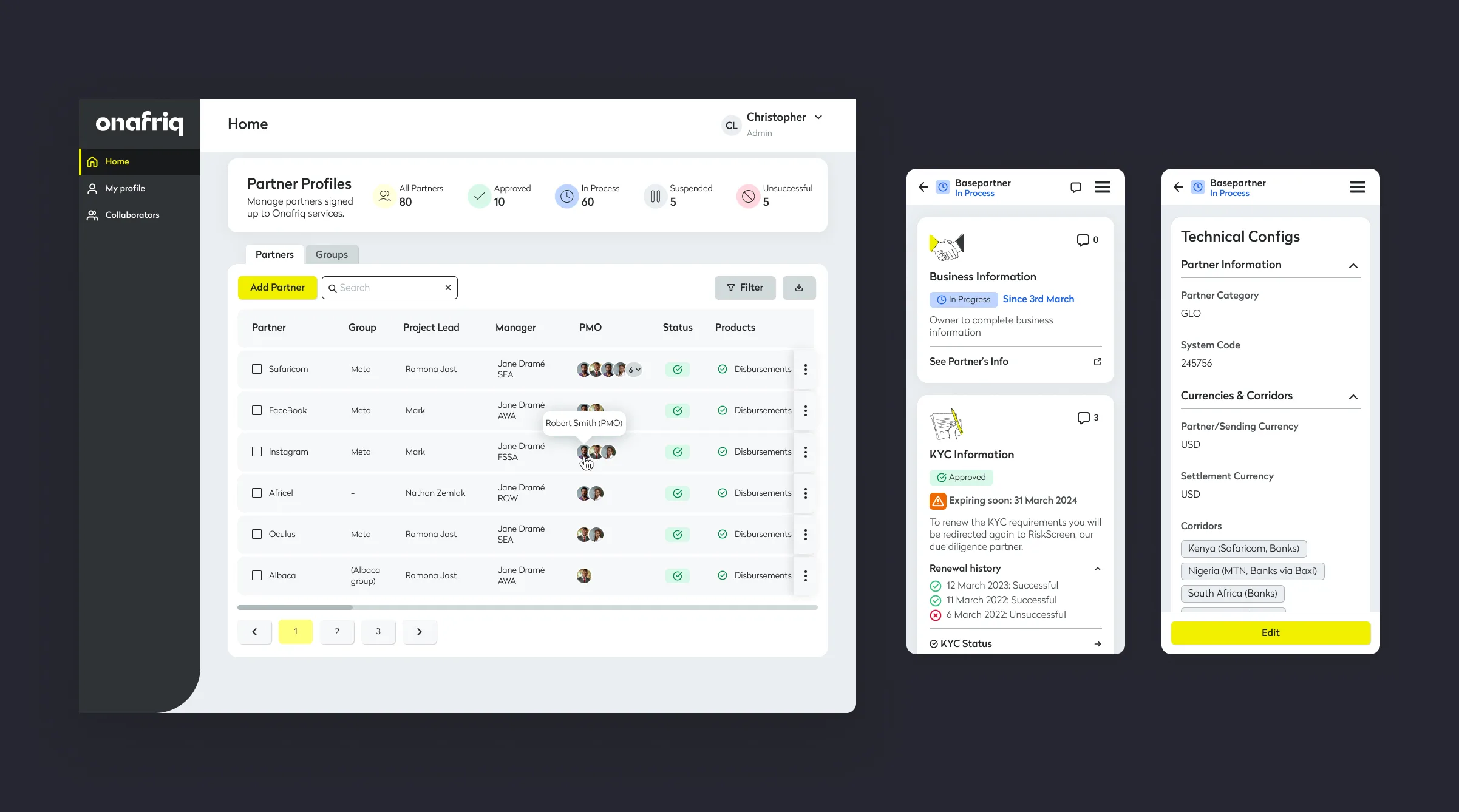Image resolution: width=1459 pixels, height=812 pixels.
Task: Click the Safaricom status check icon
Action: (678, 369)
